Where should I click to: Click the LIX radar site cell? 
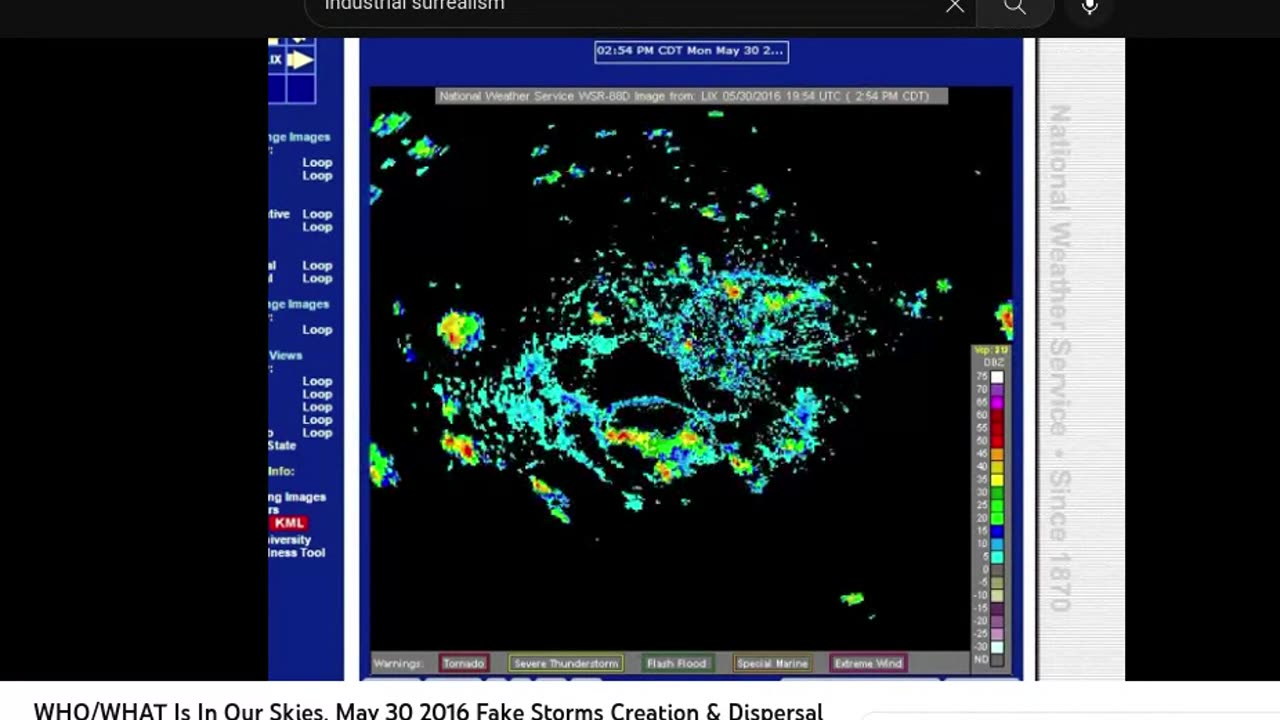[x=276, y=60]
